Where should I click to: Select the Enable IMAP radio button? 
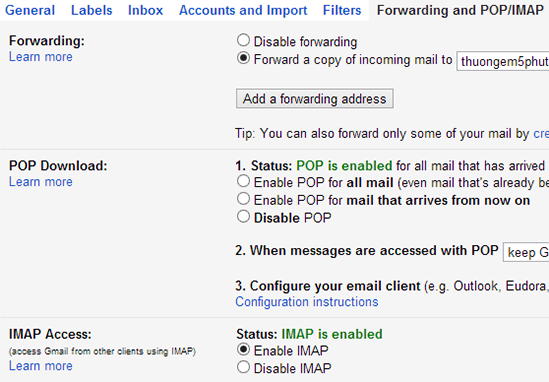click(x=243, y=349)
